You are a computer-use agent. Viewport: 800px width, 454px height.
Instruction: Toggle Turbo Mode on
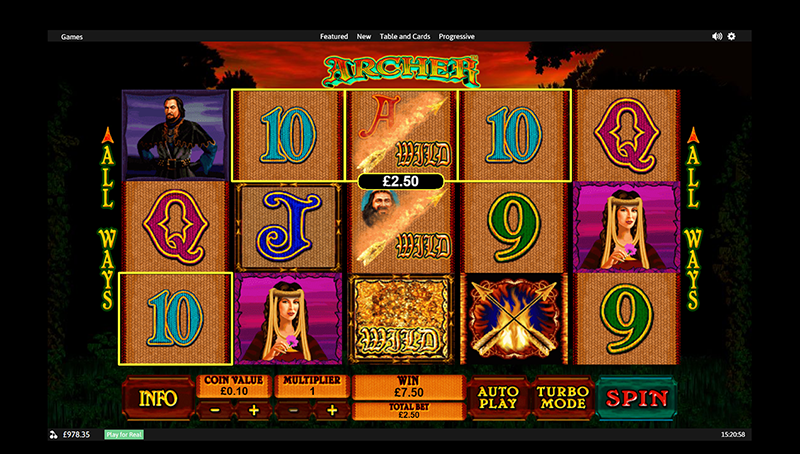[x=563, y=398]
